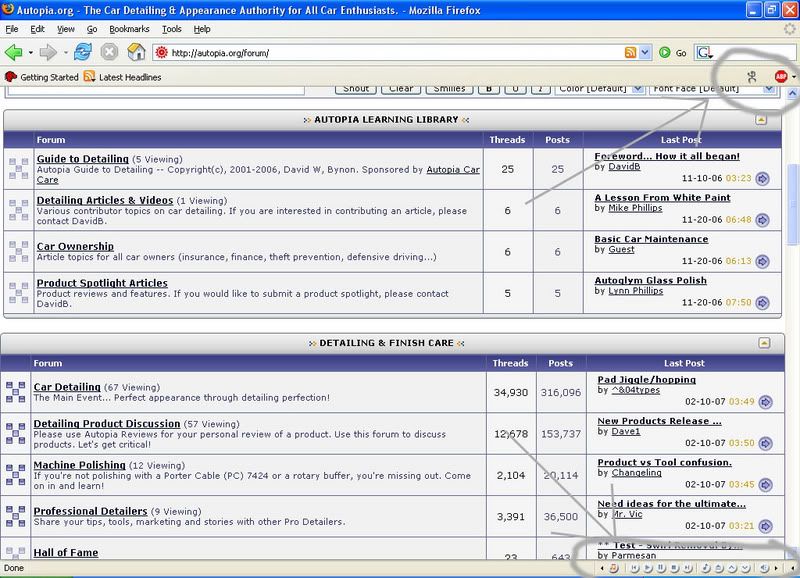Screen dimensions: 800x578
Task: Pause music in the status bar player
Action: click(x=661, y=568)
